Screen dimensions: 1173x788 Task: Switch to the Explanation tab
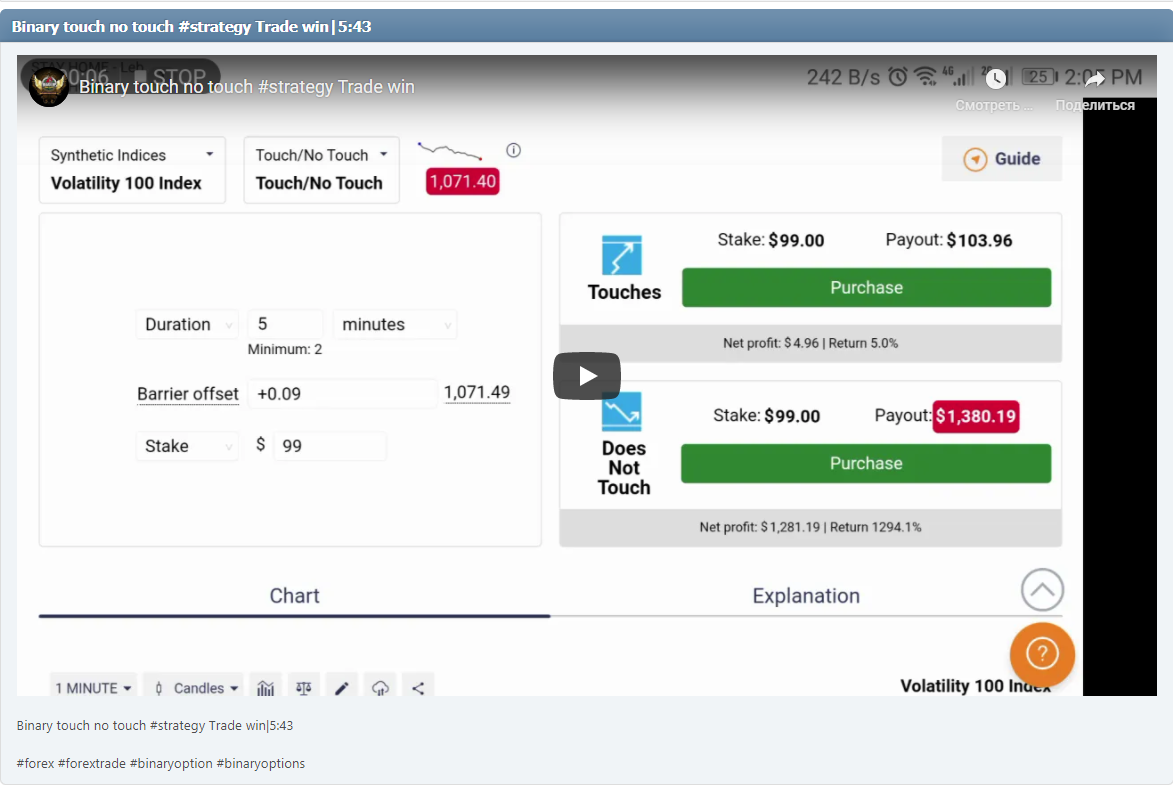point(806,596)
